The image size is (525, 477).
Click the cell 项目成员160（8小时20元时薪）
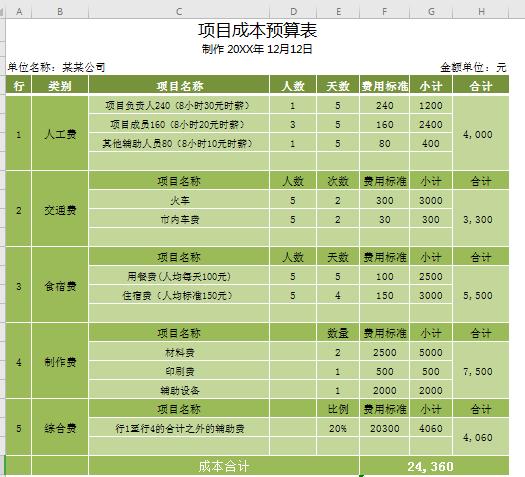coord(179,124)
